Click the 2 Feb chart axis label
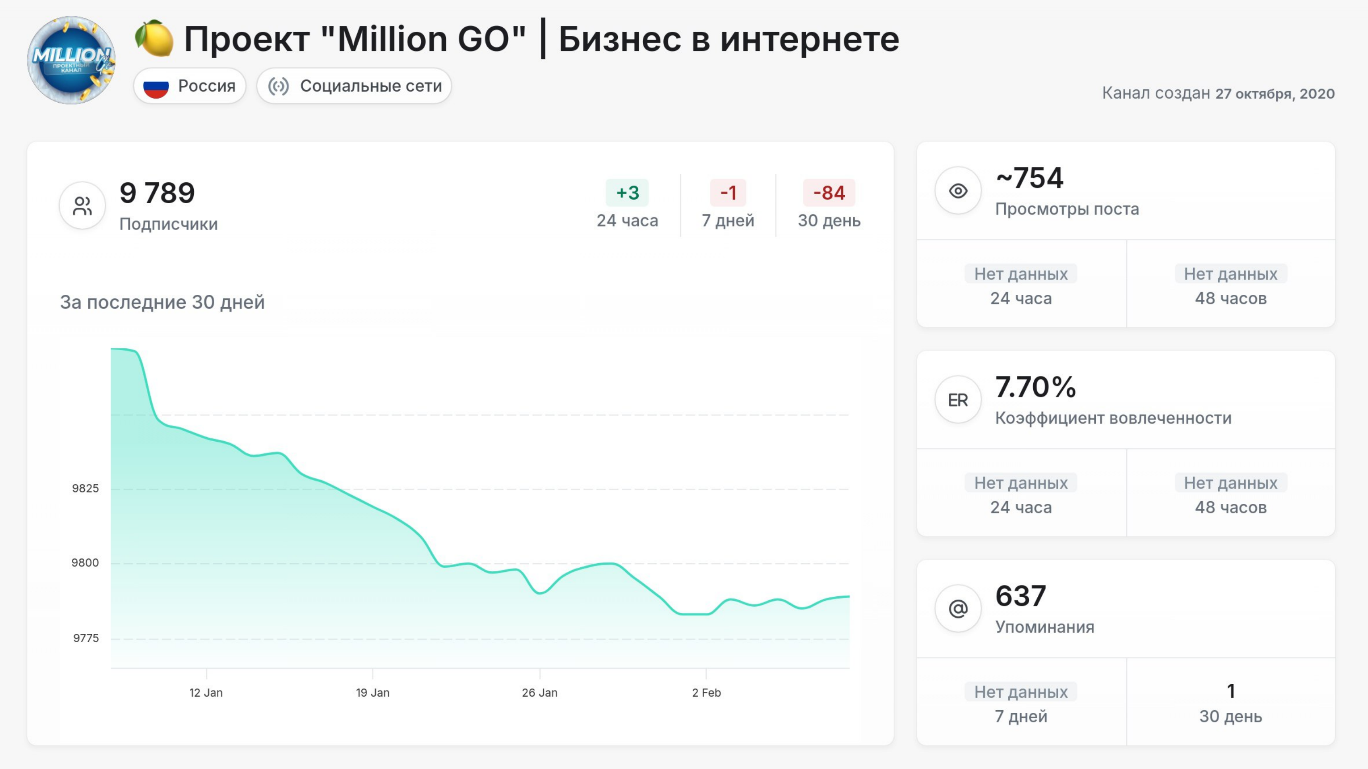This screenshot has width=1368, height=769. click(706, 693)
